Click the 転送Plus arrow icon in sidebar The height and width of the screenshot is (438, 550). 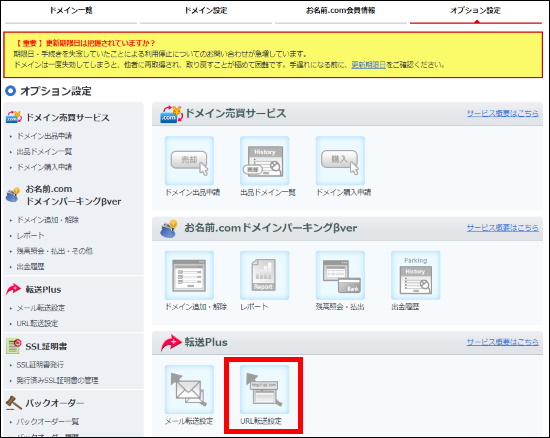coord(13,289)
